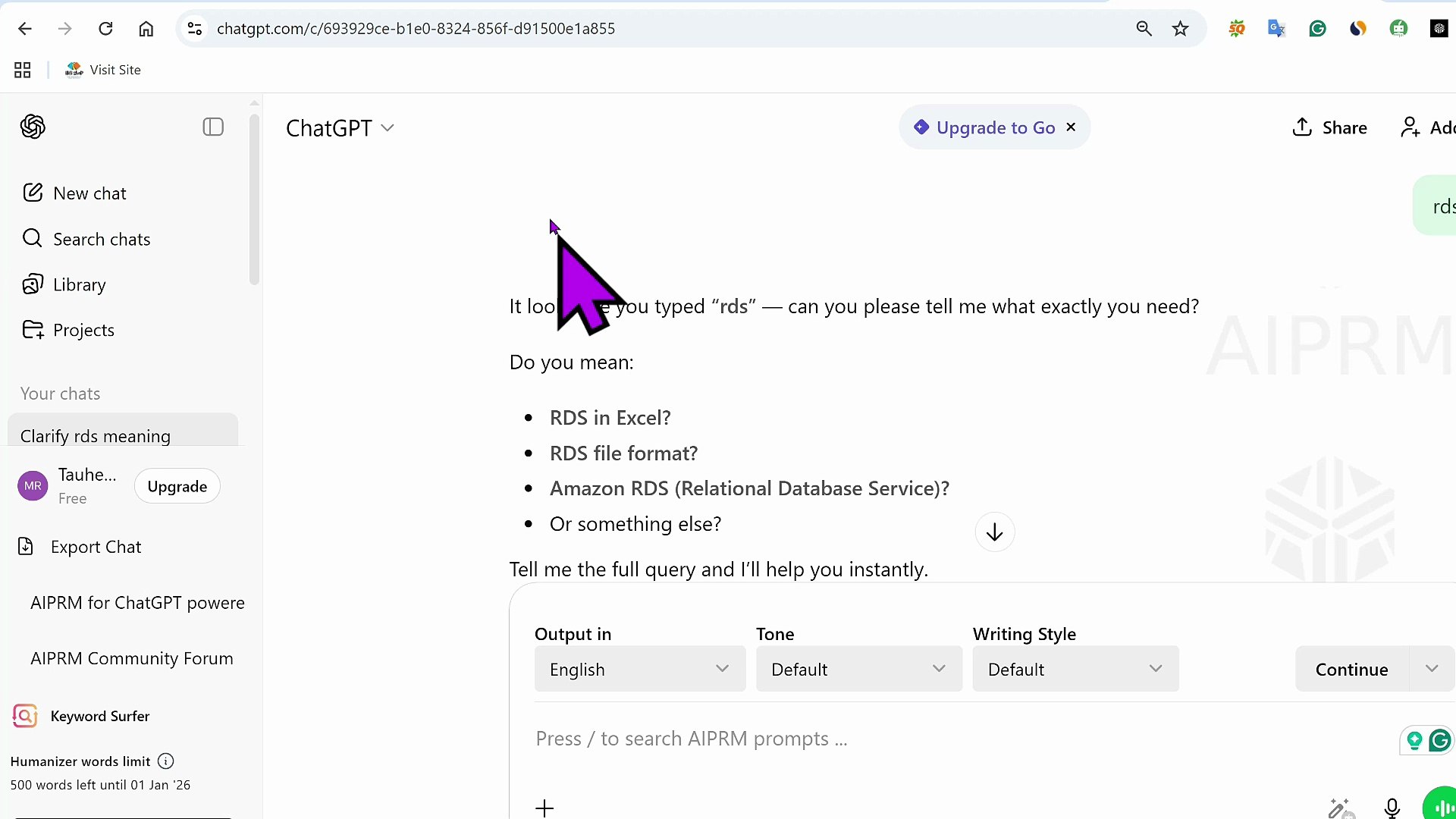Click the microphone icon for voice input
Screen dimensions: 1456x819
pos(1392,808)
